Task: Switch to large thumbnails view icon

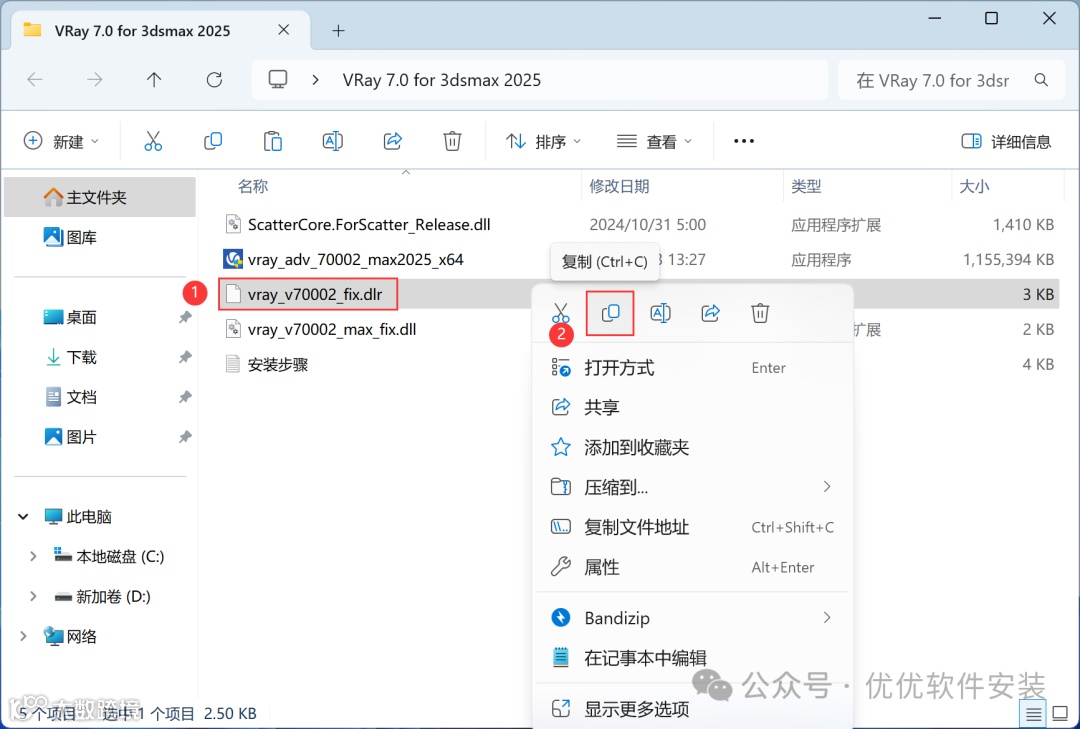Action: pos(1061,714)
